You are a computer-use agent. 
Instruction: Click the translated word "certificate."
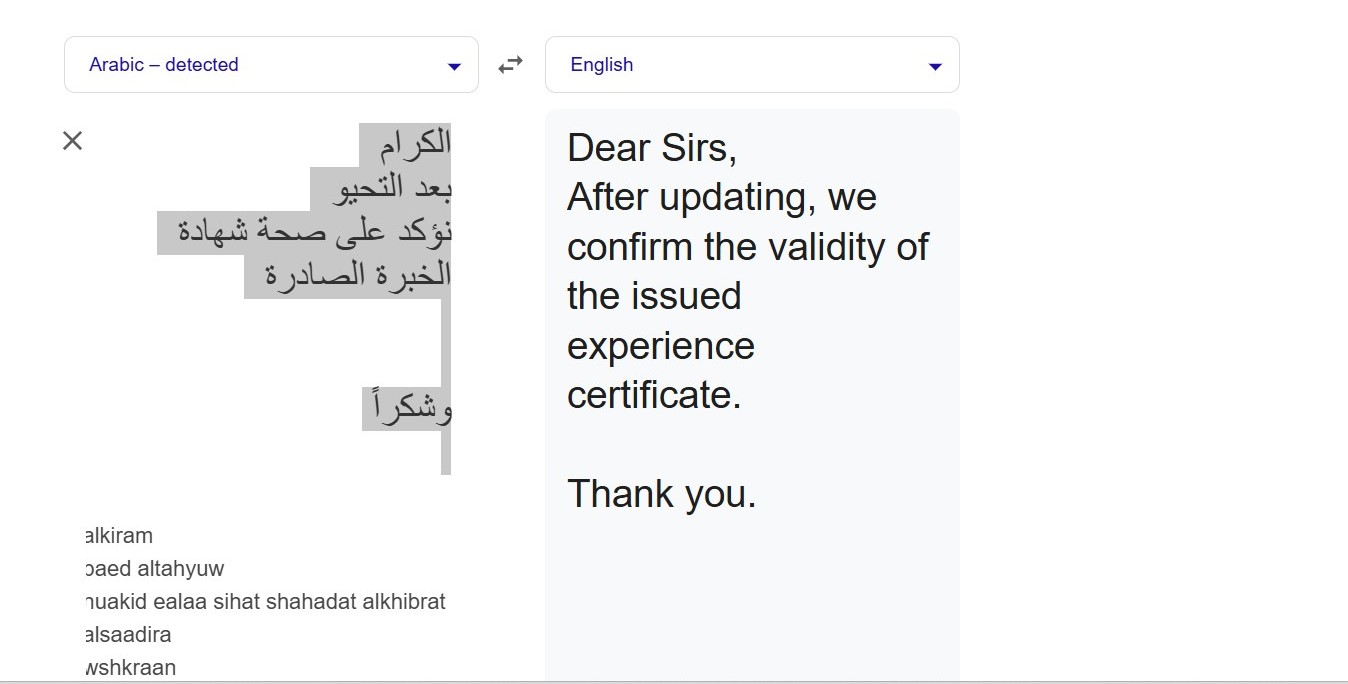[654, 395]
